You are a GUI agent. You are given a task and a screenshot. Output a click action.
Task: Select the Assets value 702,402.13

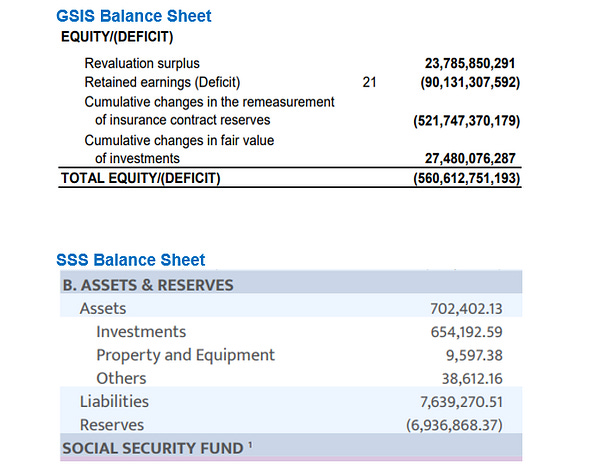(x=466, y=309)
